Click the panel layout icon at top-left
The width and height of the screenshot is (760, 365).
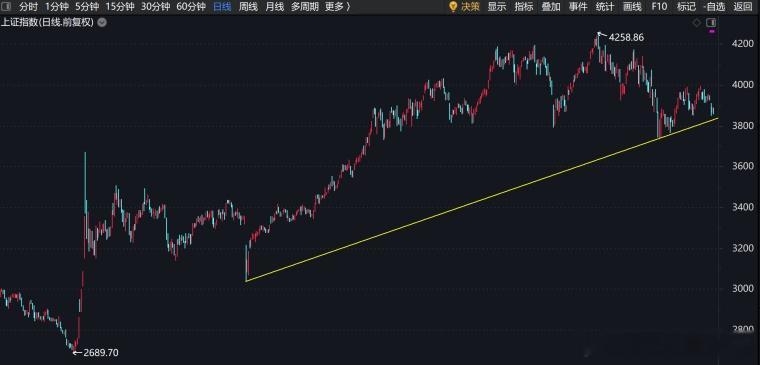[7, 7]
